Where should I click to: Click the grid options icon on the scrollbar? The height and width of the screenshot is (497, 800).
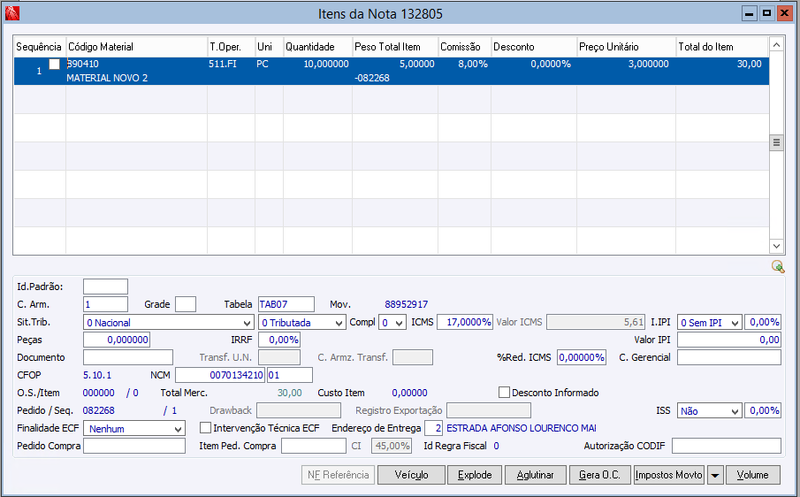(x=775, y=144)
